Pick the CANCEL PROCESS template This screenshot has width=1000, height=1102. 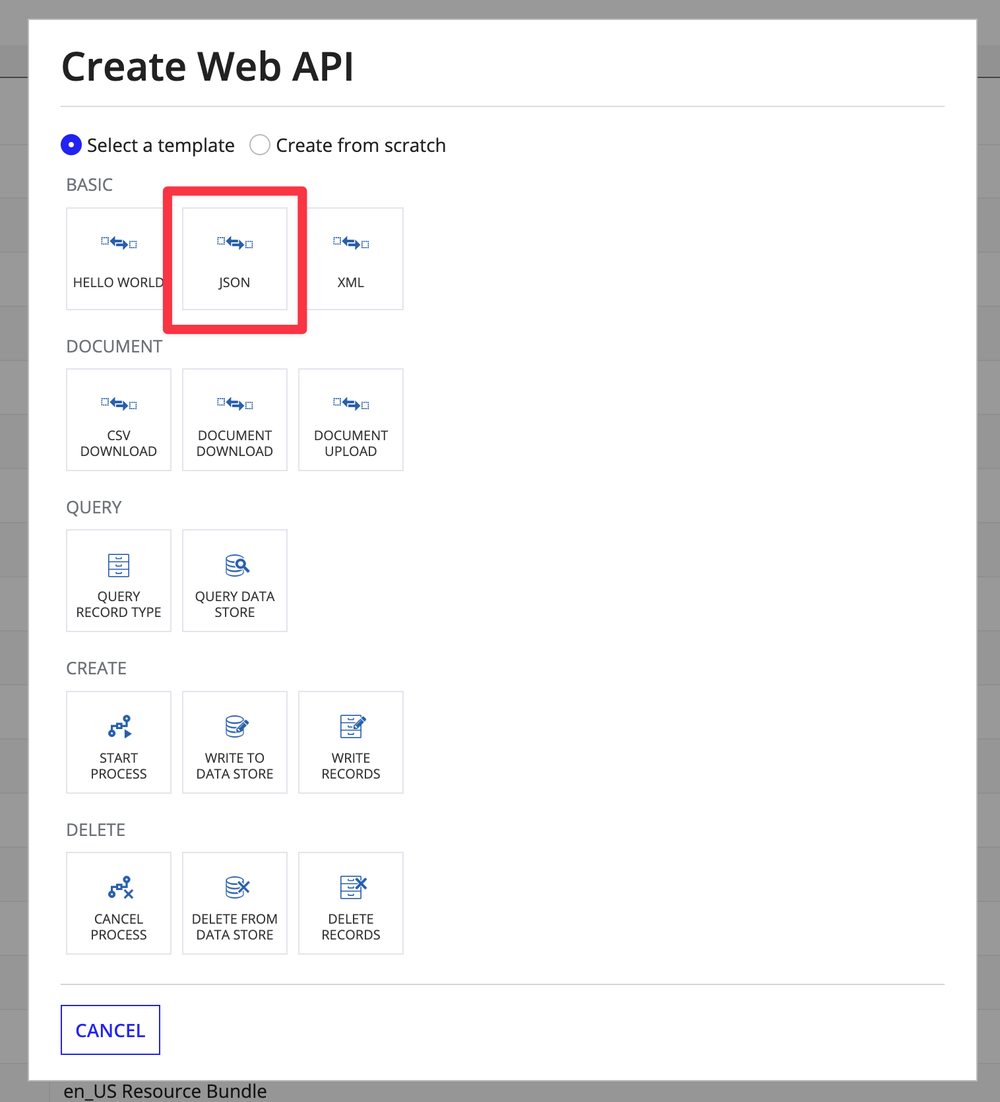(118, 903)
